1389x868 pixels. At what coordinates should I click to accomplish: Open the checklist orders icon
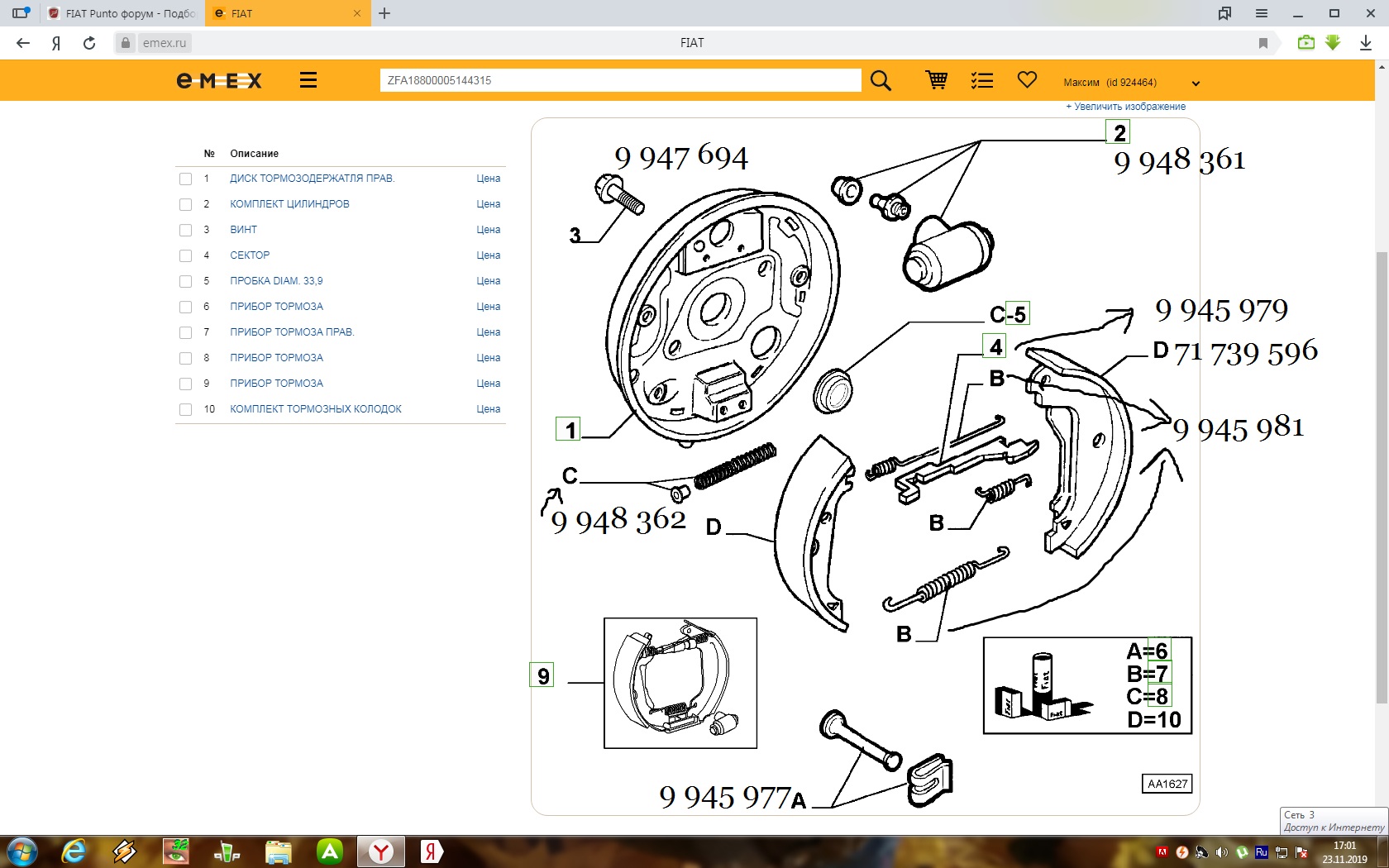[981, 80]
